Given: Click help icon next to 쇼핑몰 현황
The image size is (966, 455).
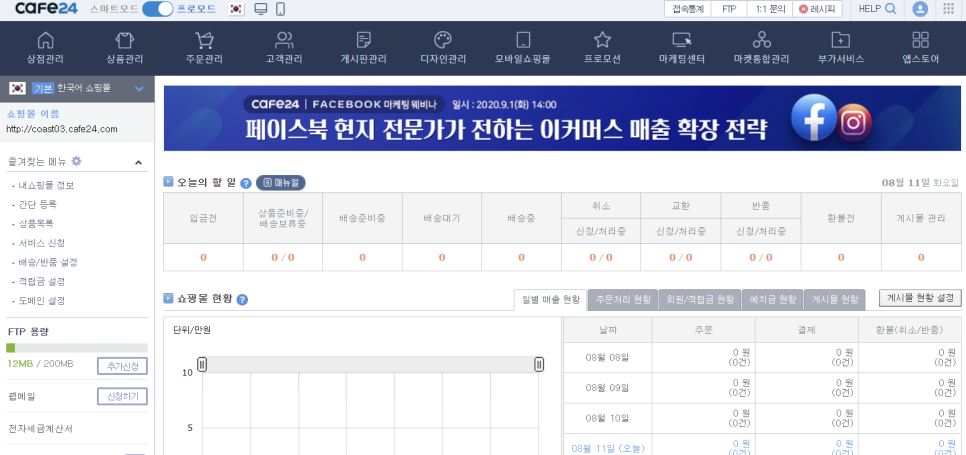Looking at the screenshot, I should point(242,300).
